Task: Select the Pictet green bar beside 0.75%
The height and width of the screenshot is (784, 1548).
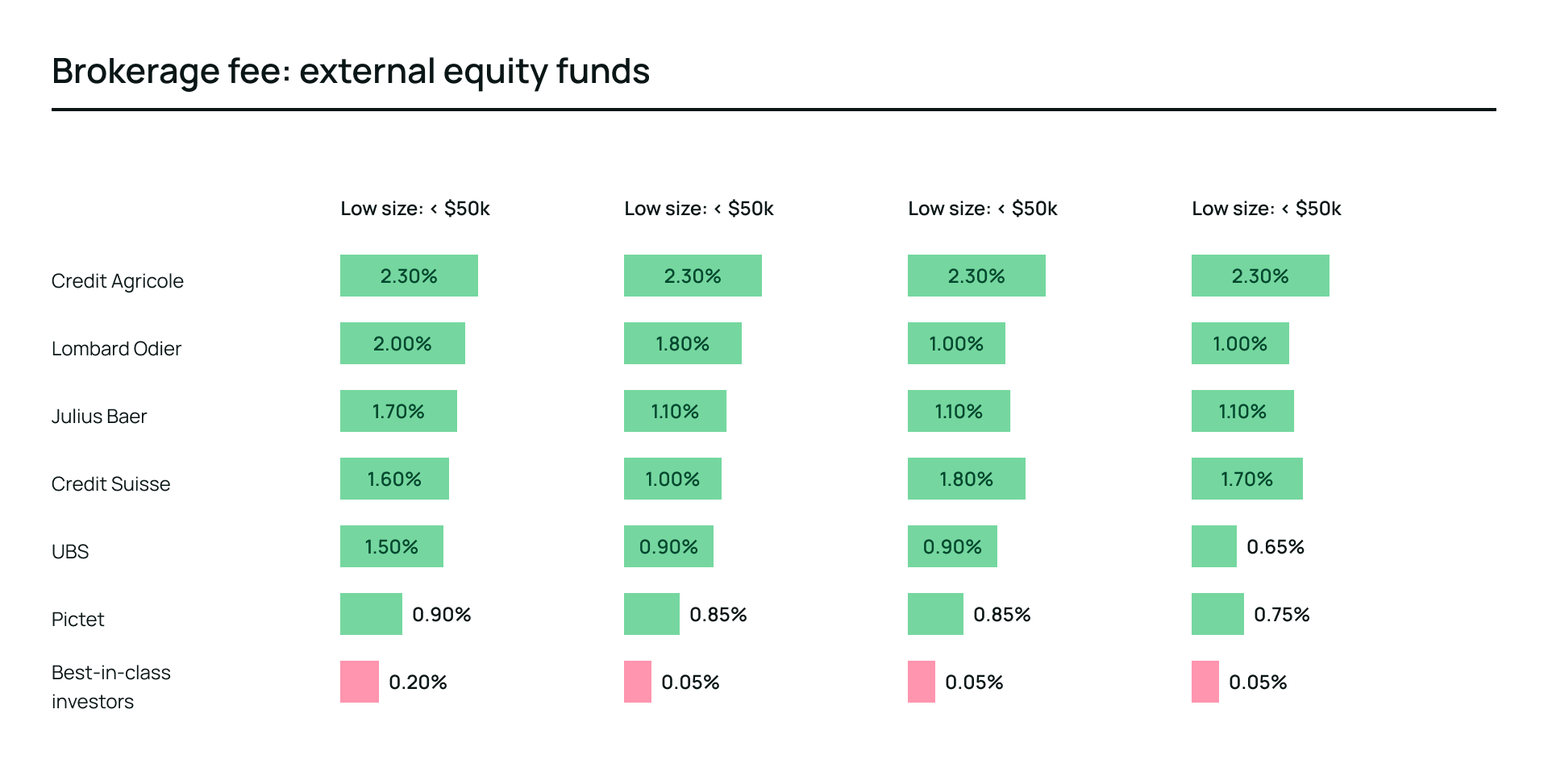Action: coord(1217,614)
